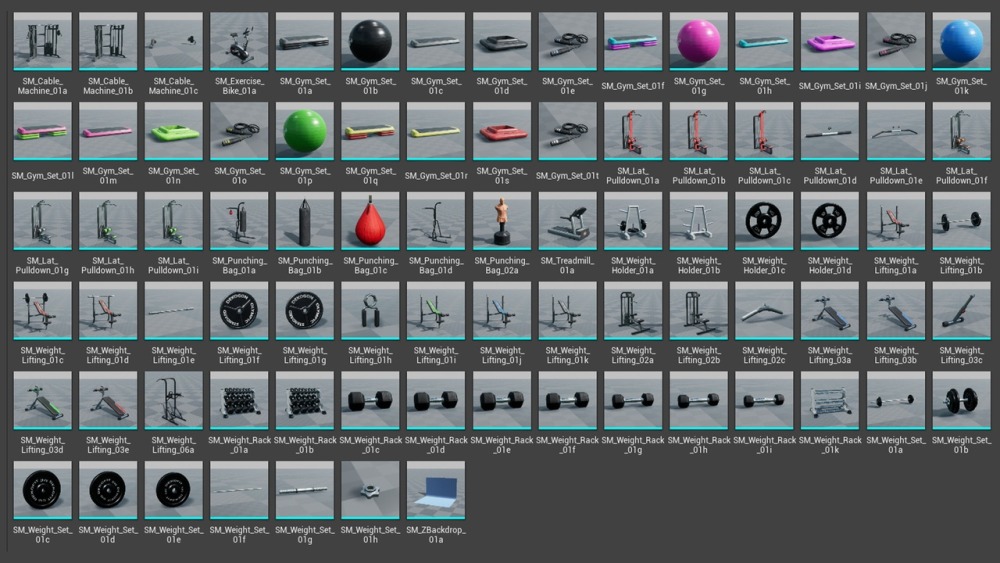
Task: Click the SM_Treadmill_01a treadmill asset
Action: click(568, 221)
